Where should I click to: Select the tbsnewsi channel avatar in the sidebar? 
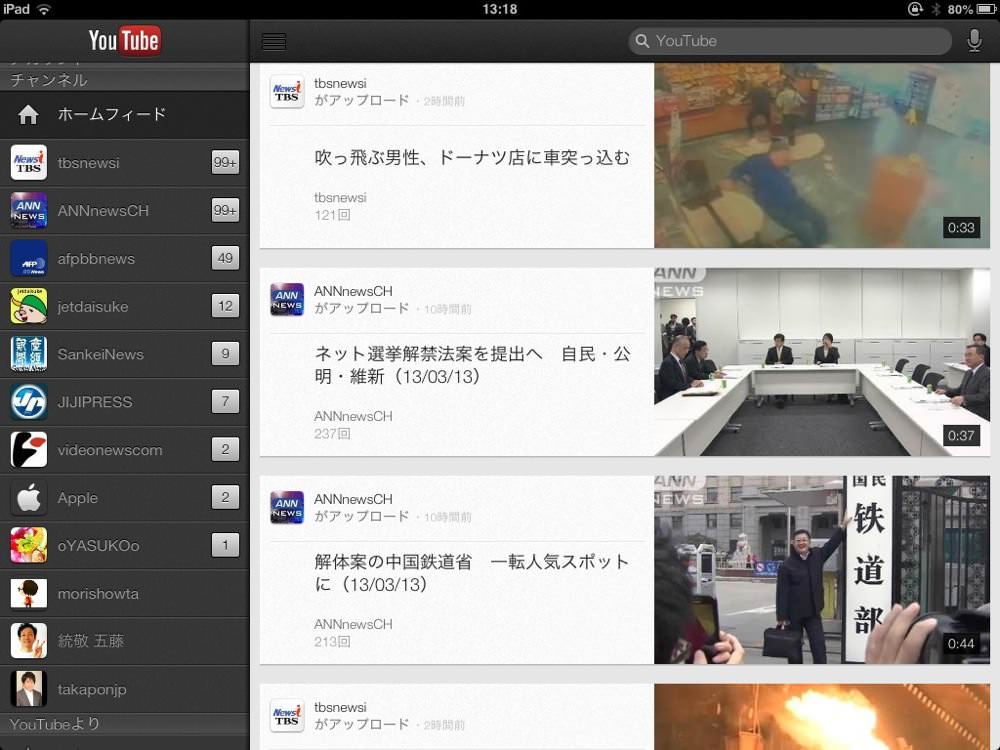pos(29,163)
